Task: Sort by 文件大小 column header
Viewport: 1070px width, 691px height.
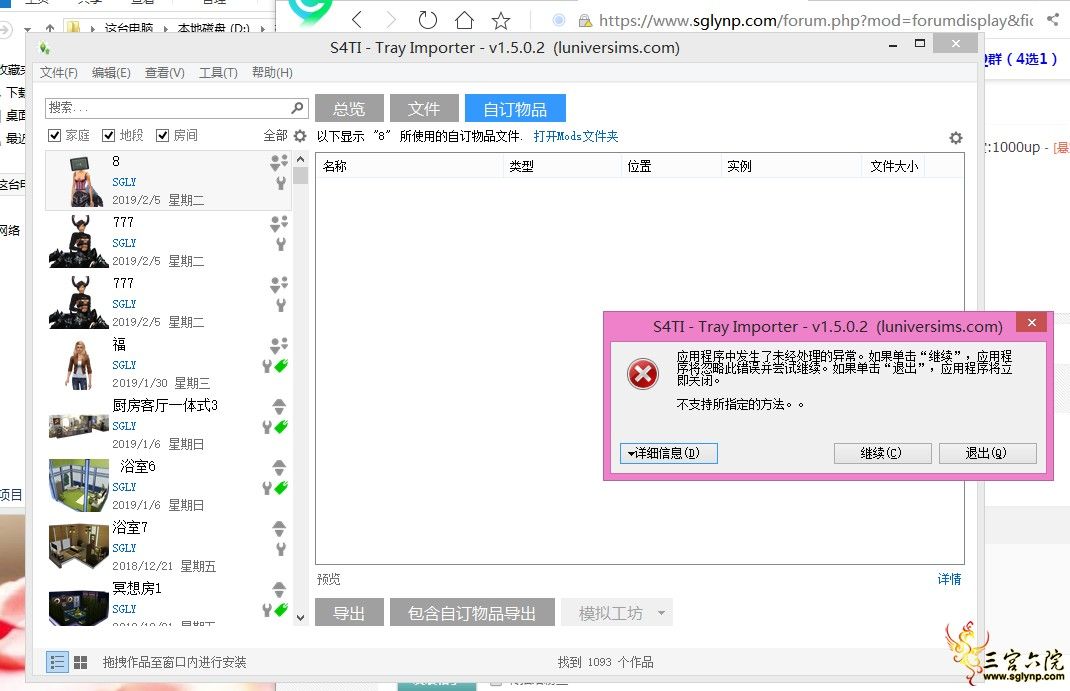Action: (x=894, y=166)
